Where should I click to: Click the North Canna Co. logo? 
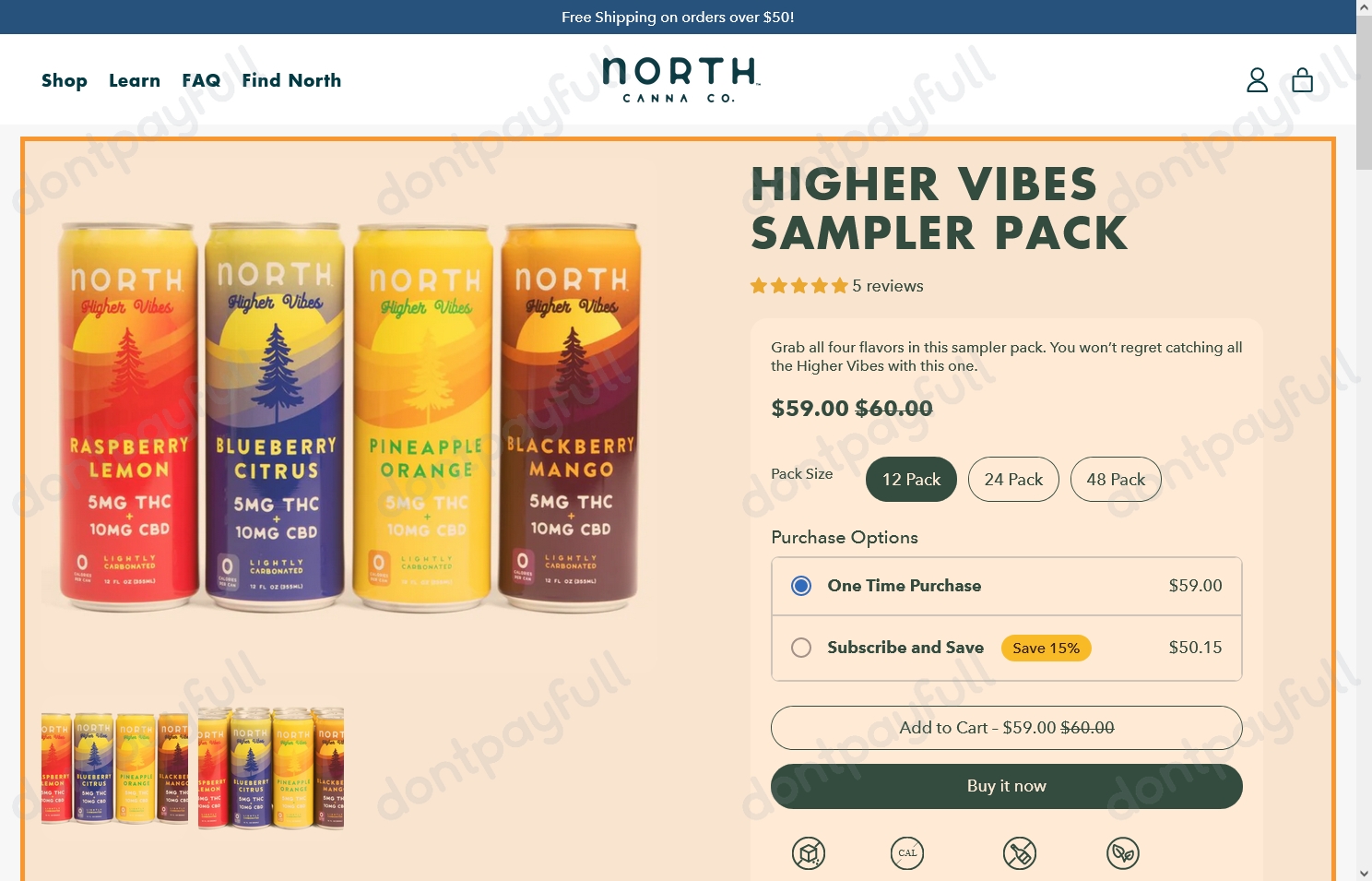click(x=680, y=80)
